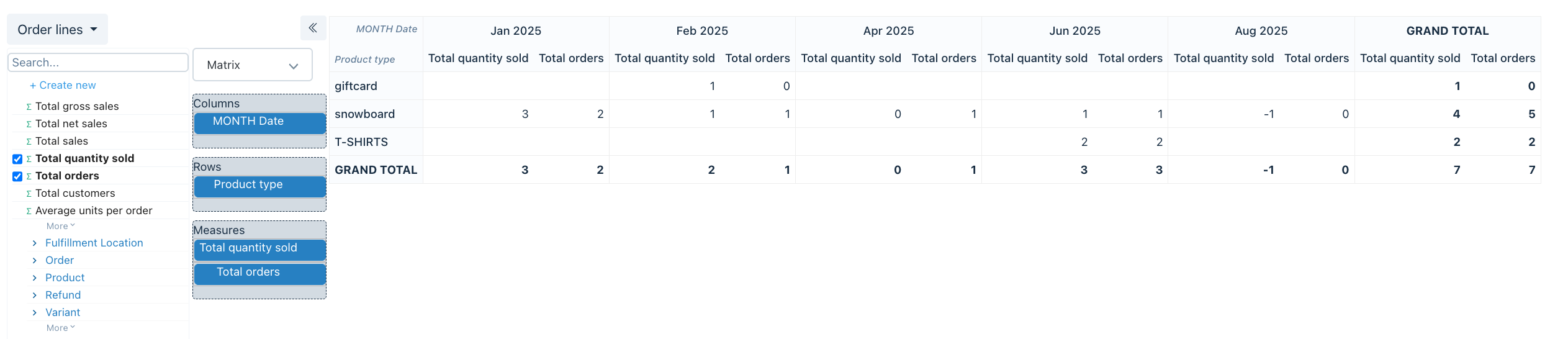Image resolution: width=1568 pixels, height=339 pixels.
Task: Click sigma icon beside Total customers
Action: coord(29,194)
